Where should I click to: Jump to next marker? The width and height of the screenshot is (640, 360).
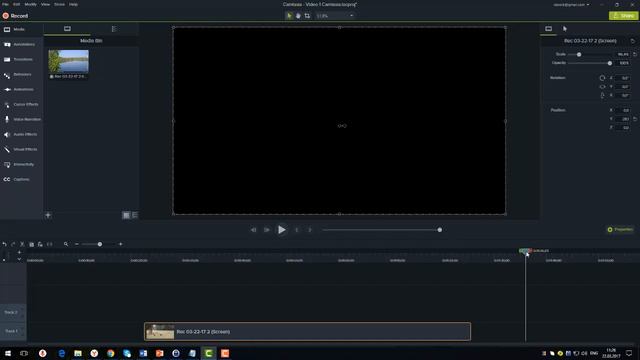pos(310,230)
